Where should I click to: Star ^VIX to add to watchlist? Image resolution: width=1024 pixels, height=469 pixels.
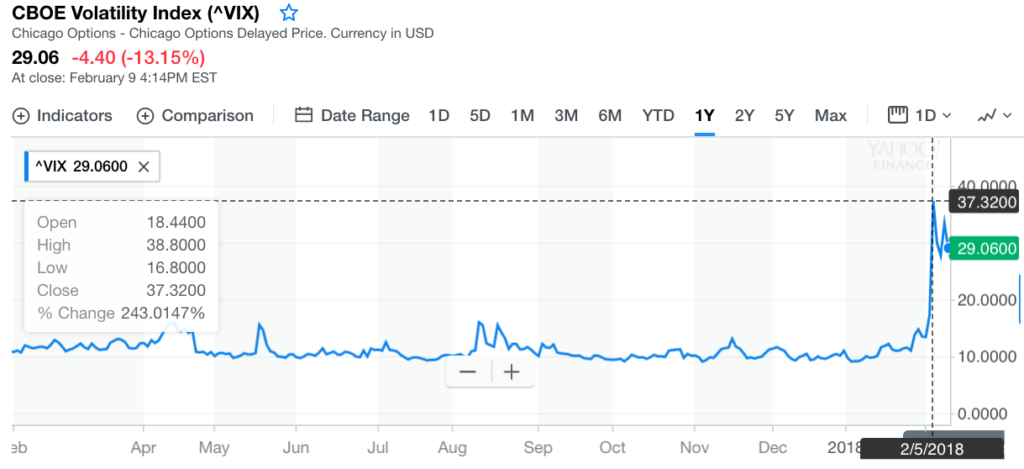point(288,13)
